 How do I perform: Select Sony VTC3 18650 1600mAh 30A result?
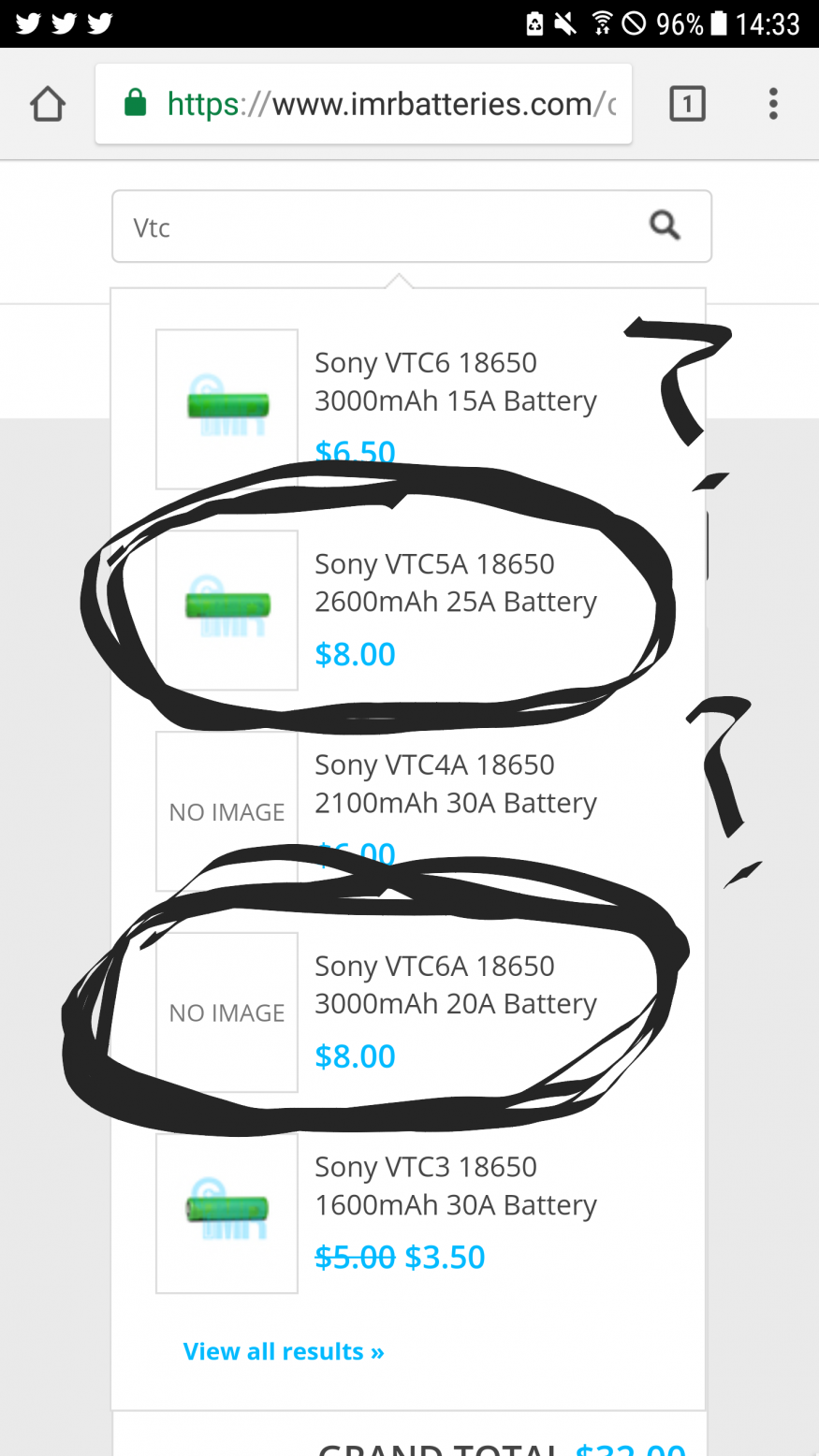455,1187
